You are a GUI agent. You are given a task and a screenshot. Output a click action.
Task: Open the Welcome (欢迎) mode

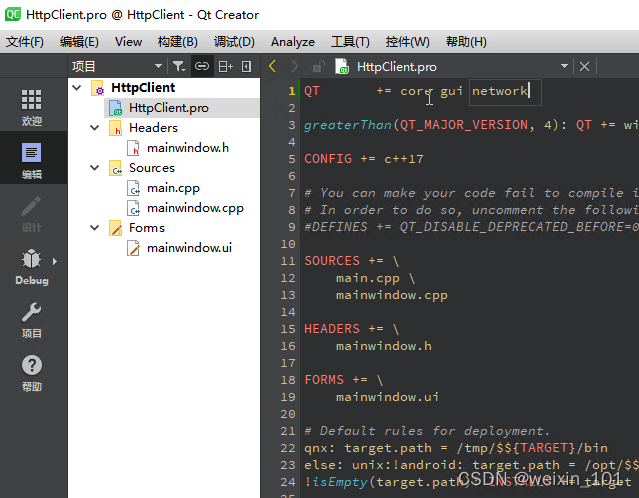[31, 107]
